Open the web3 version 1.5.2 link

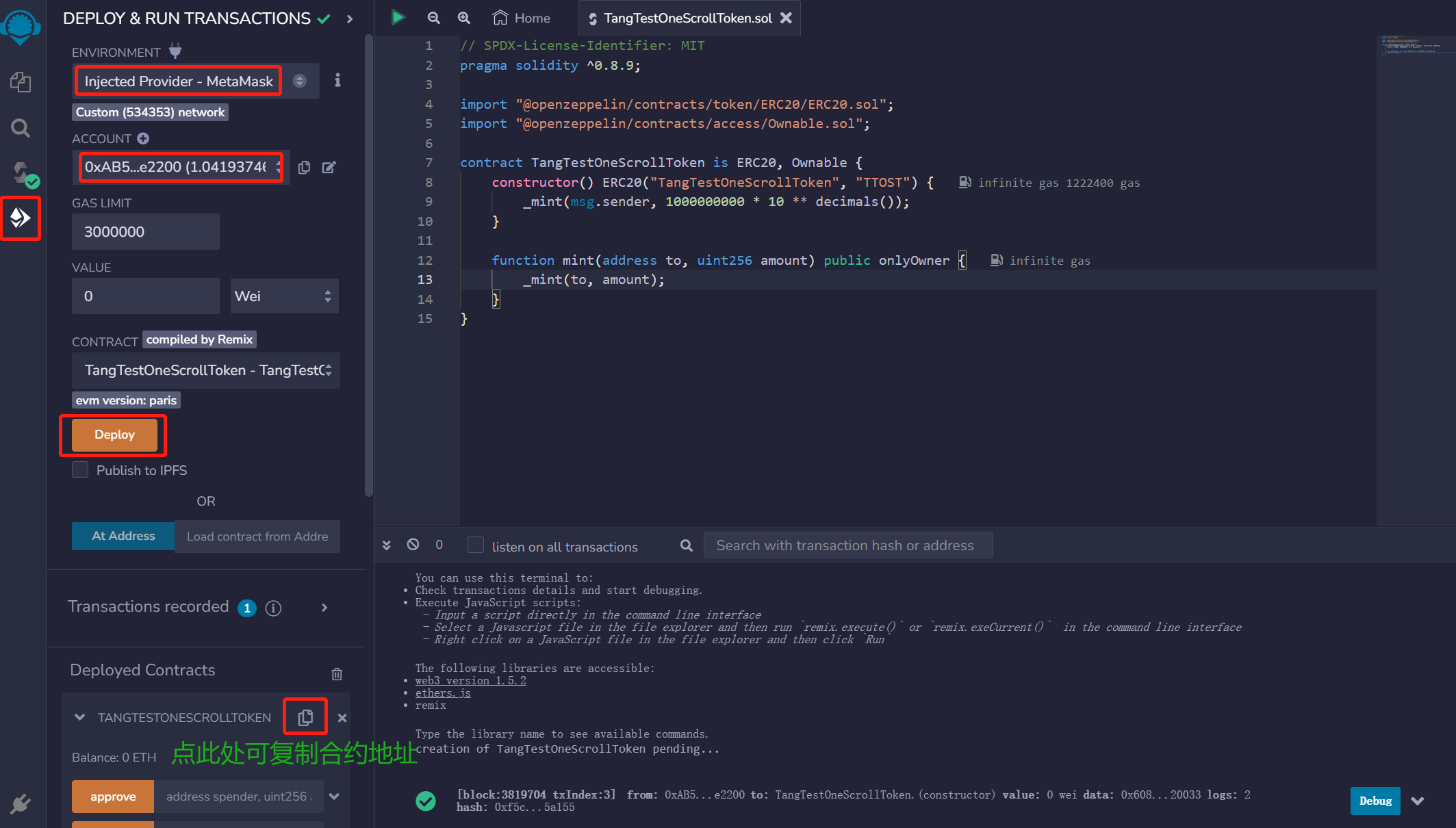click(x=470, y=680)
